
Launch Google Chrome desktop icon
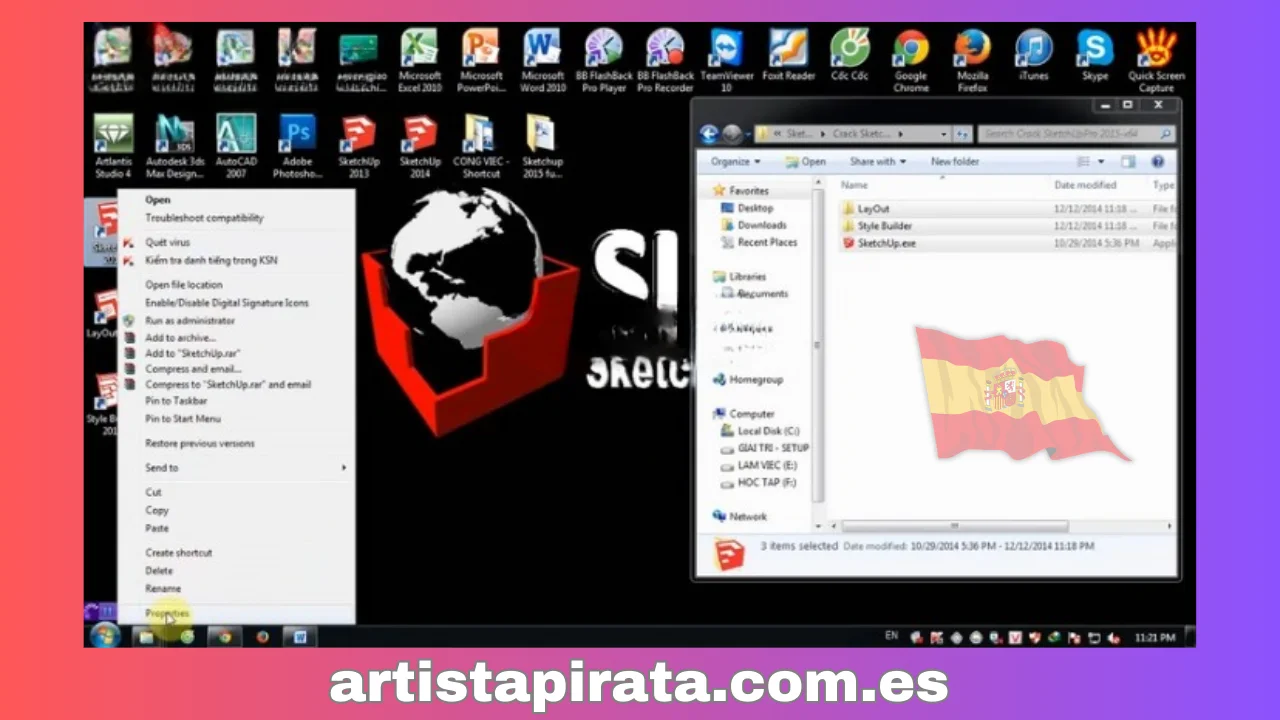911,60
